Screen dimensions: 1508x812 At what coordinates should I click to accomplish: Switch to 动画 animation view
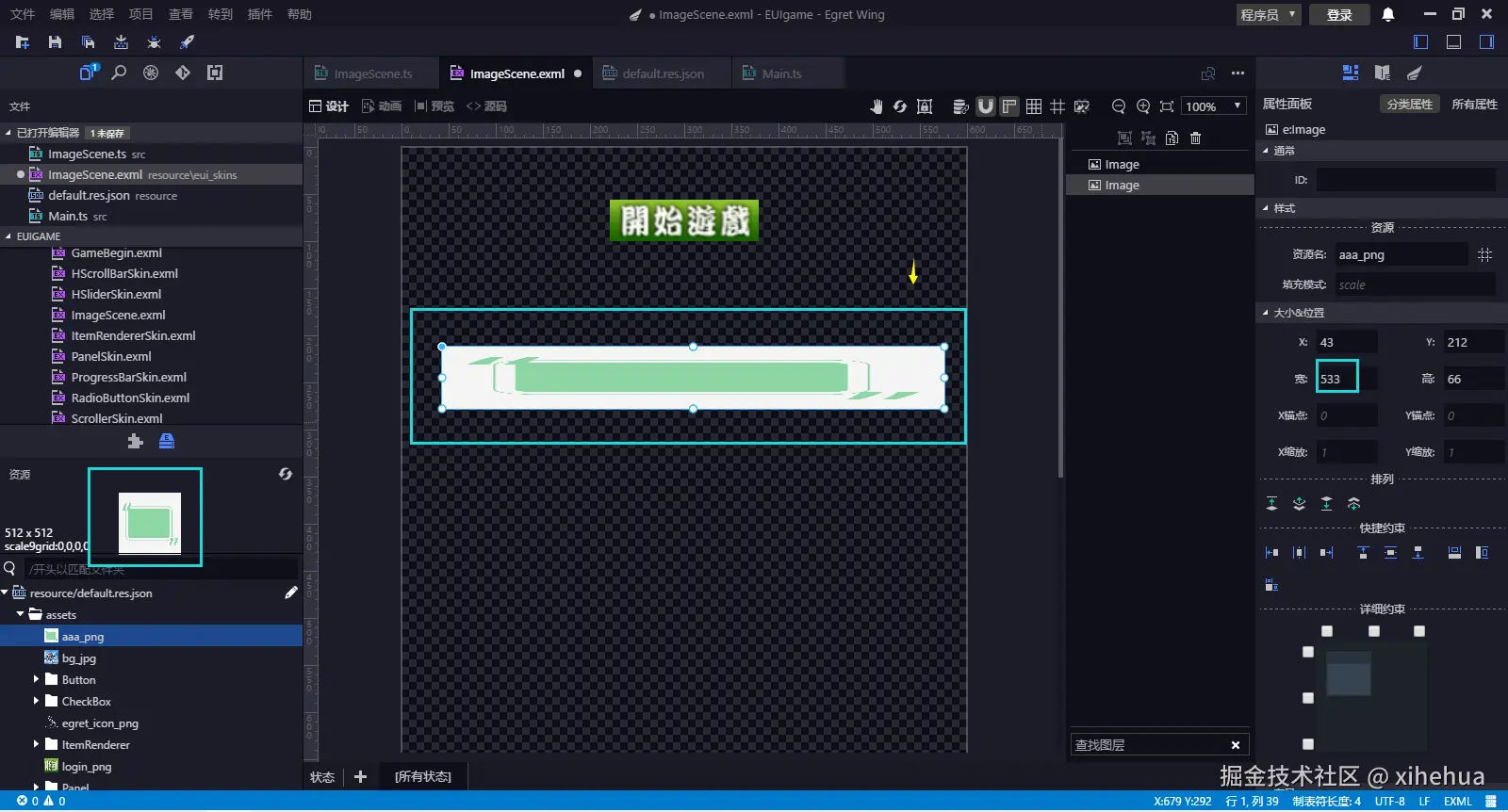[x=382, y=106]
